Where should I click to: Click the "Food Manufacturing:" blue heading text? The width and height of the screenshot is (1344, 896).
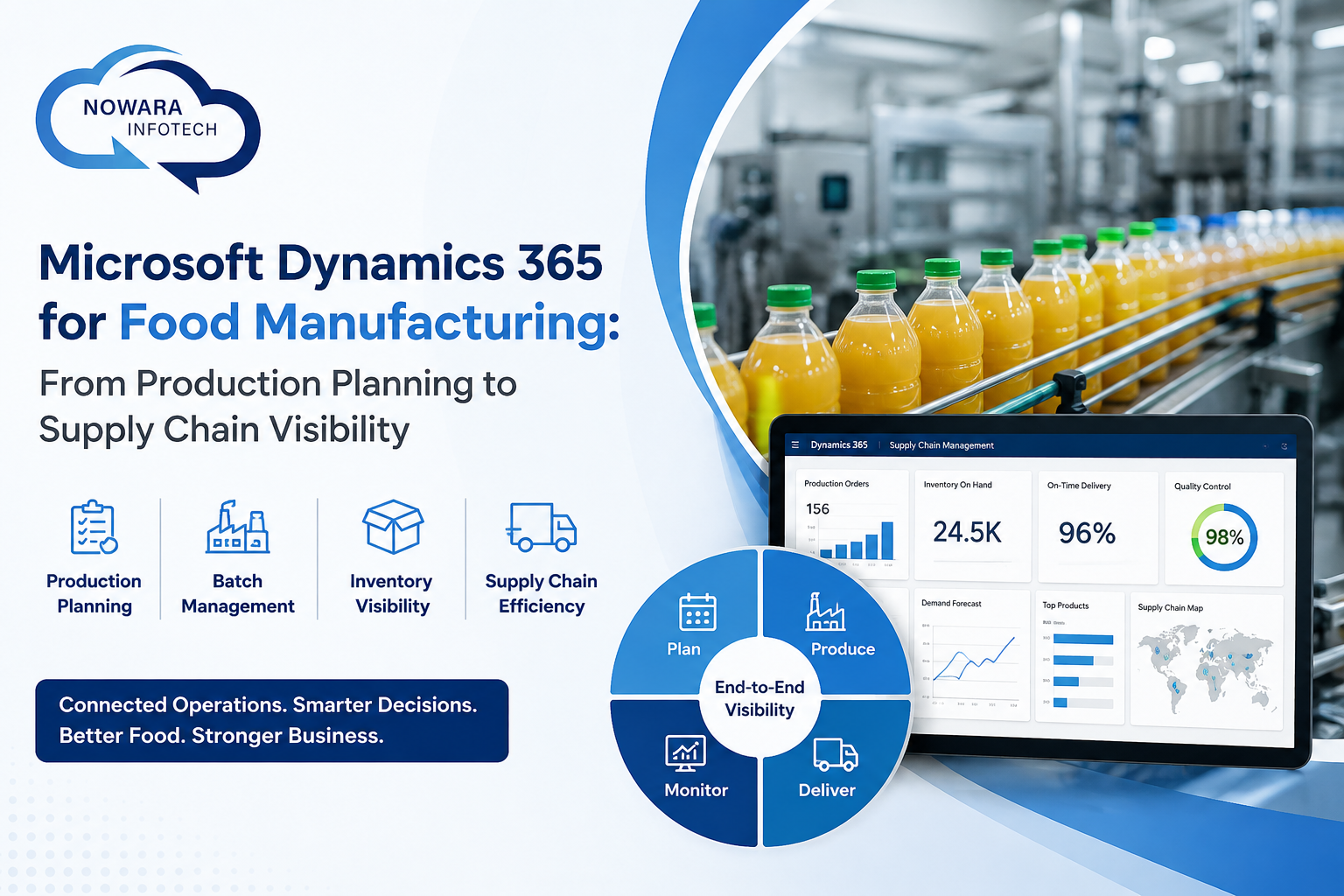click(x=369, y=322)
